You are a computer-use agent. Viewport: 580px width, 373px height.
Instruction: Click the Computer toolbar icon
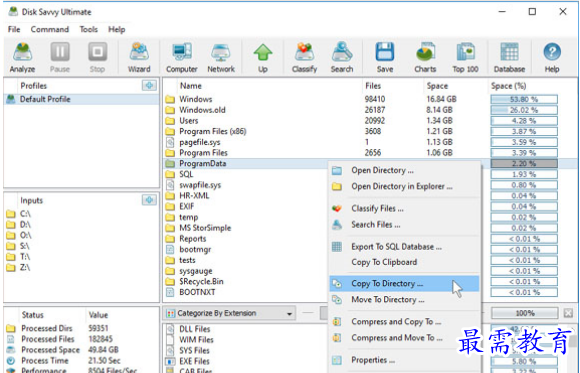pos(182,57)
